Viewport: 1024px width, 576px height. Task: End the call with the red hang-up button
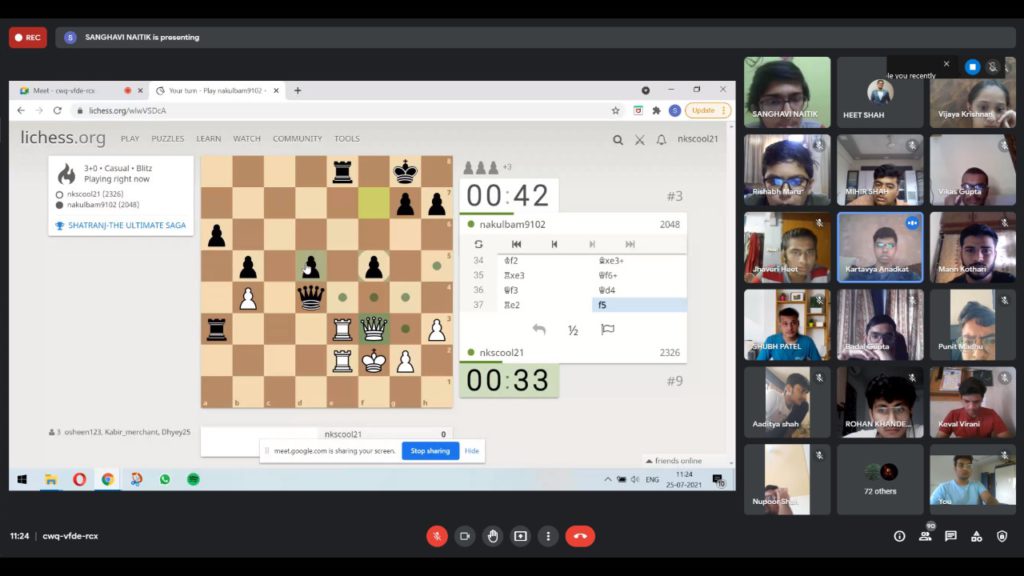coord(580,536)
